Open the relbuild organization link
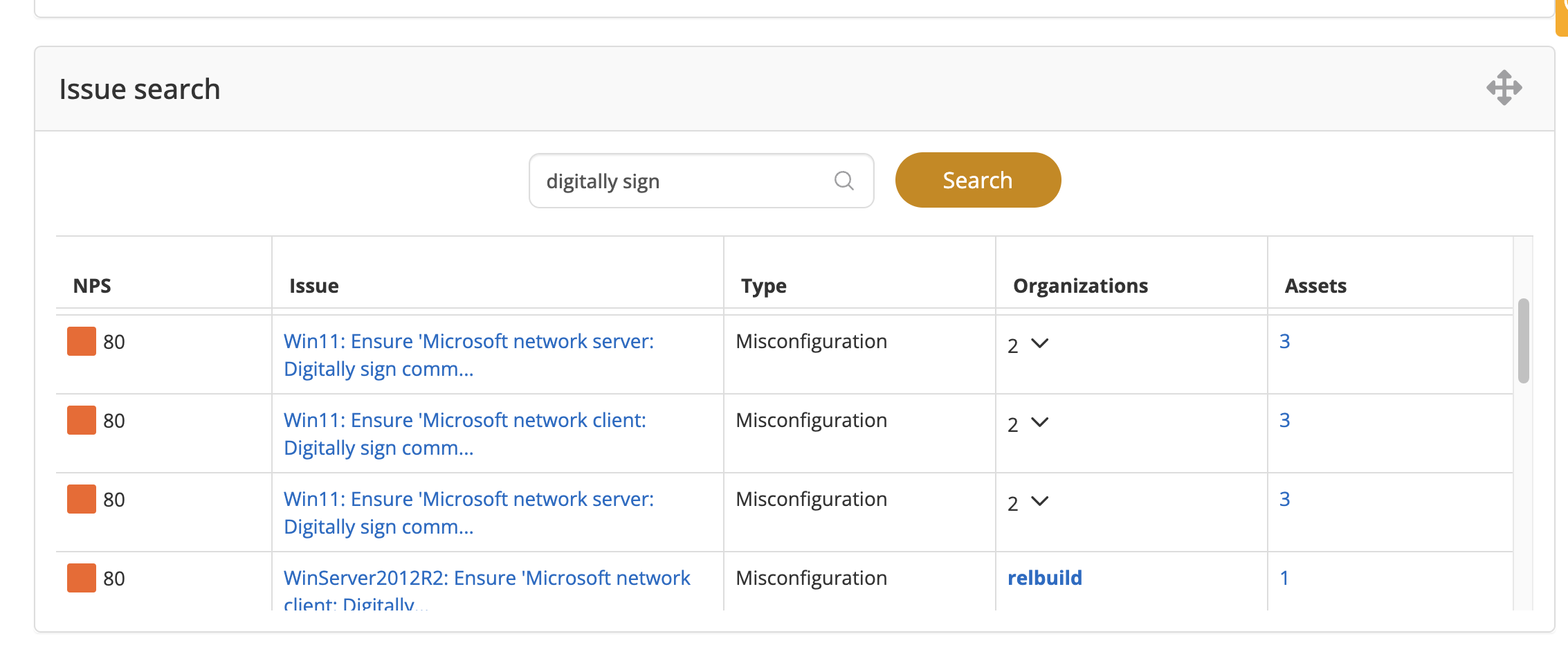This screenshot has width=1568, height=652. coord(1044,578)
